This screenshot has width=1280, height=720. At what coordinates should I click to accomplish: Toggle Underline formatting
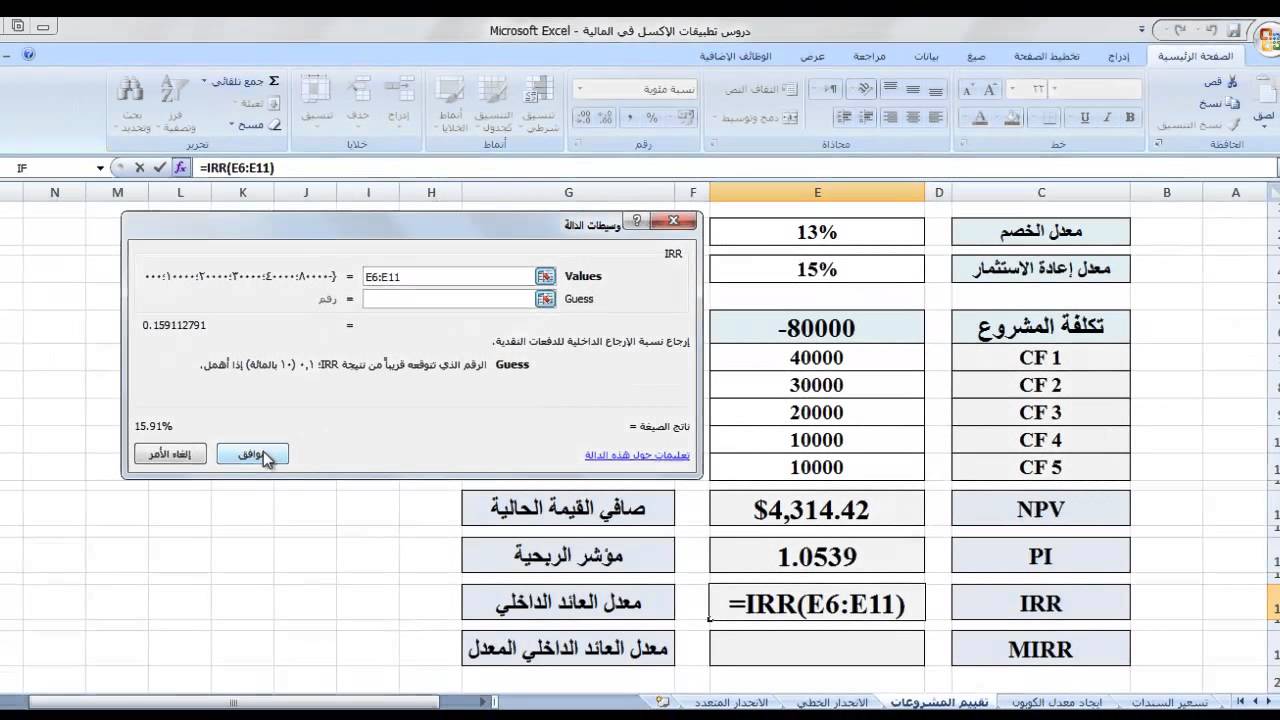[1085, 118]
